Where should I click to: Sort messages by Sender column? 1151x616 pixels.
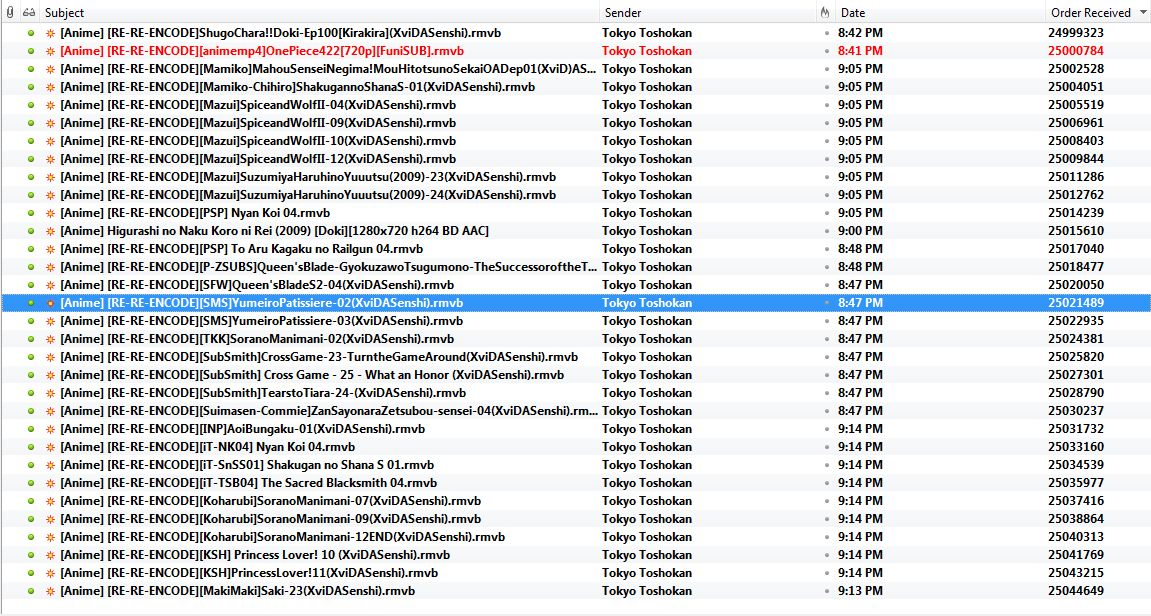point(622,12)
